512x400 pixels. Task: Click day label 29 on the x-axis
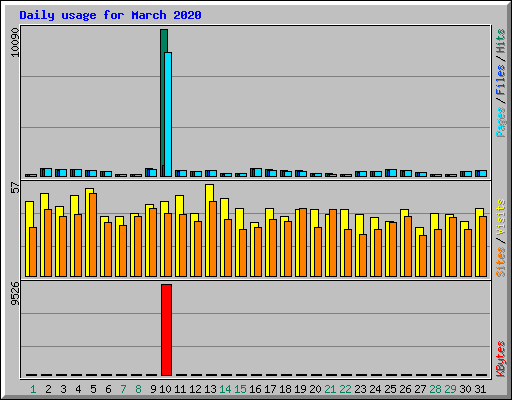[450, 389]
